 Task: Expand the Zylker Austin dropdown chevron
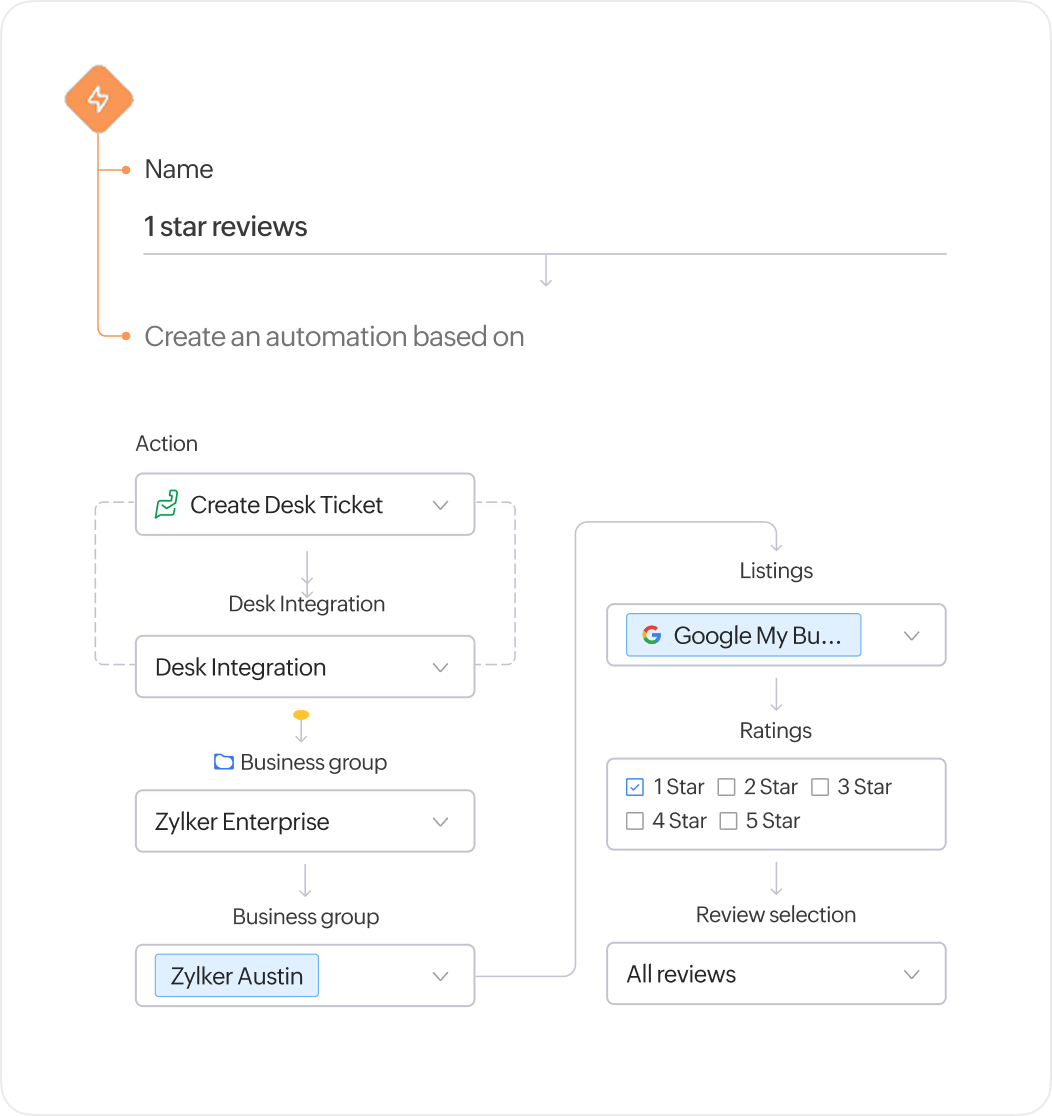[x=440, y=976]
